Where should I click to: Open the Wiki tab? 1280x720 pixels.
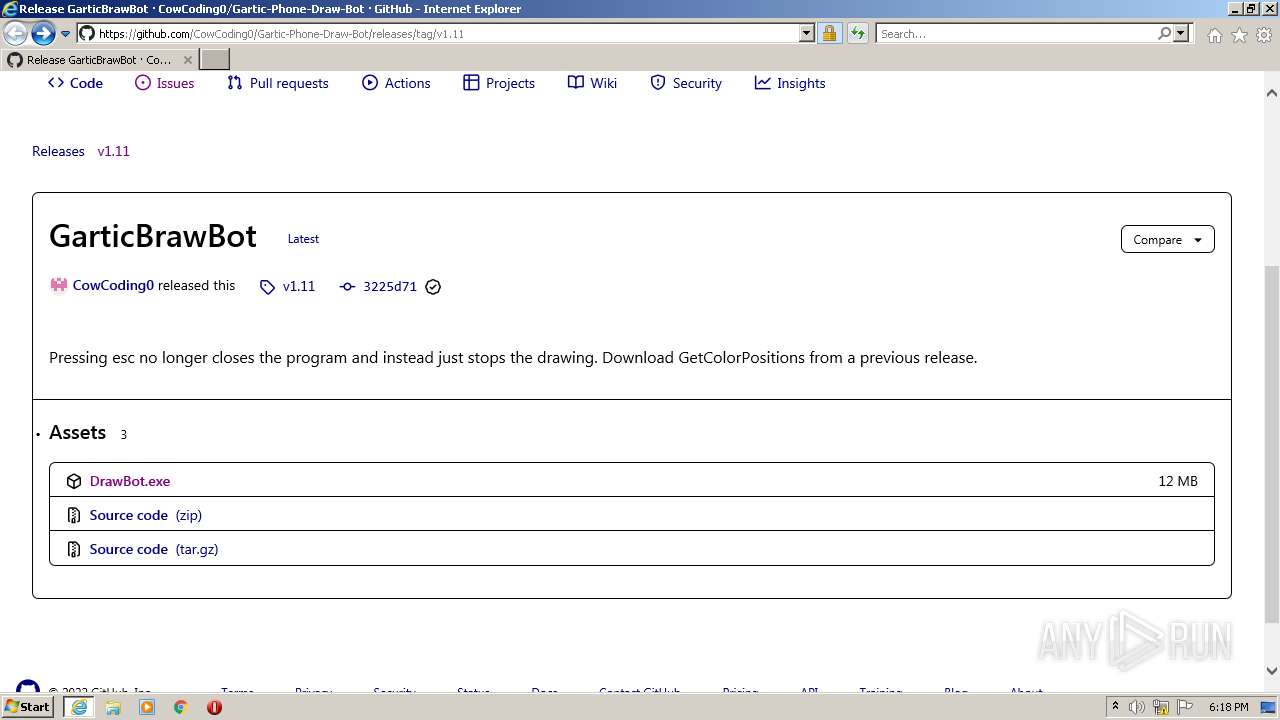592,83
